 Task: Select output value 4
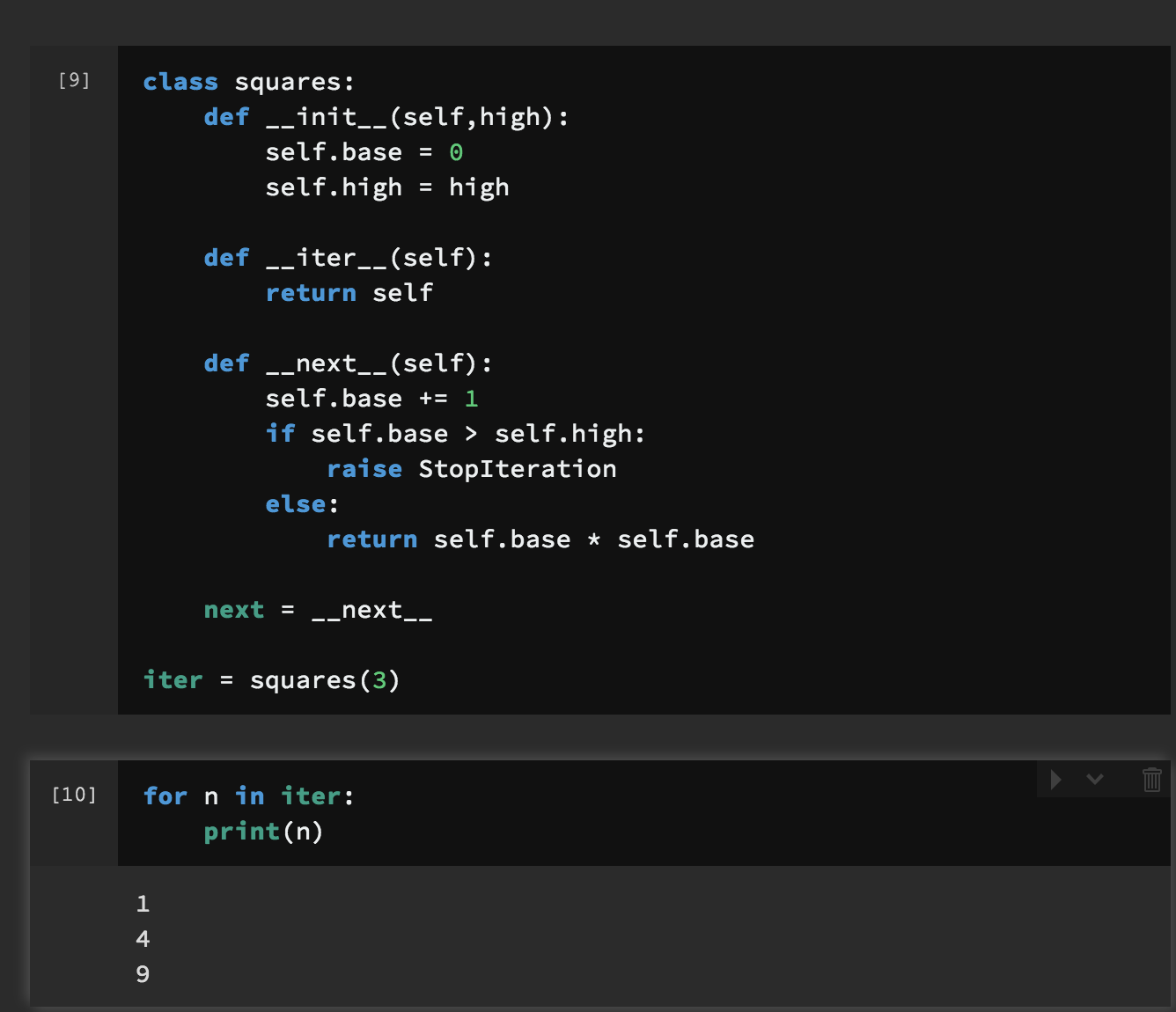(x=143, y=939)
